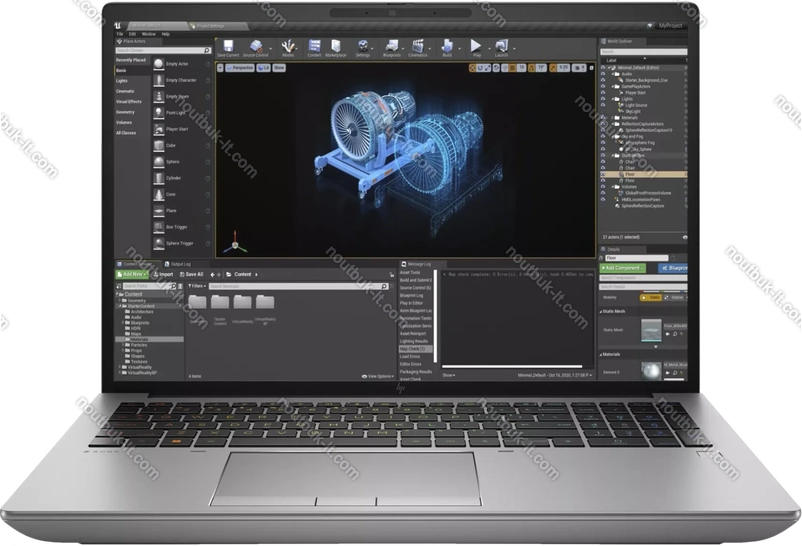This screenshot has height=546, width=802.
Task: Click the Add Component button
Action: [622, 268]
